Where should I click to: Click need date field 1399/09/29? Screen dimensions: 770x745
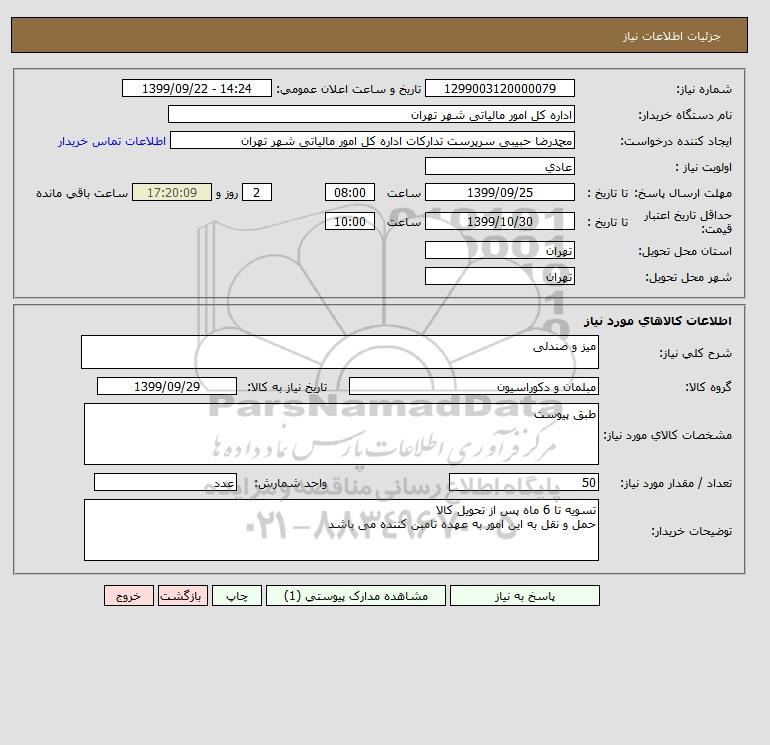pos(167,386)
